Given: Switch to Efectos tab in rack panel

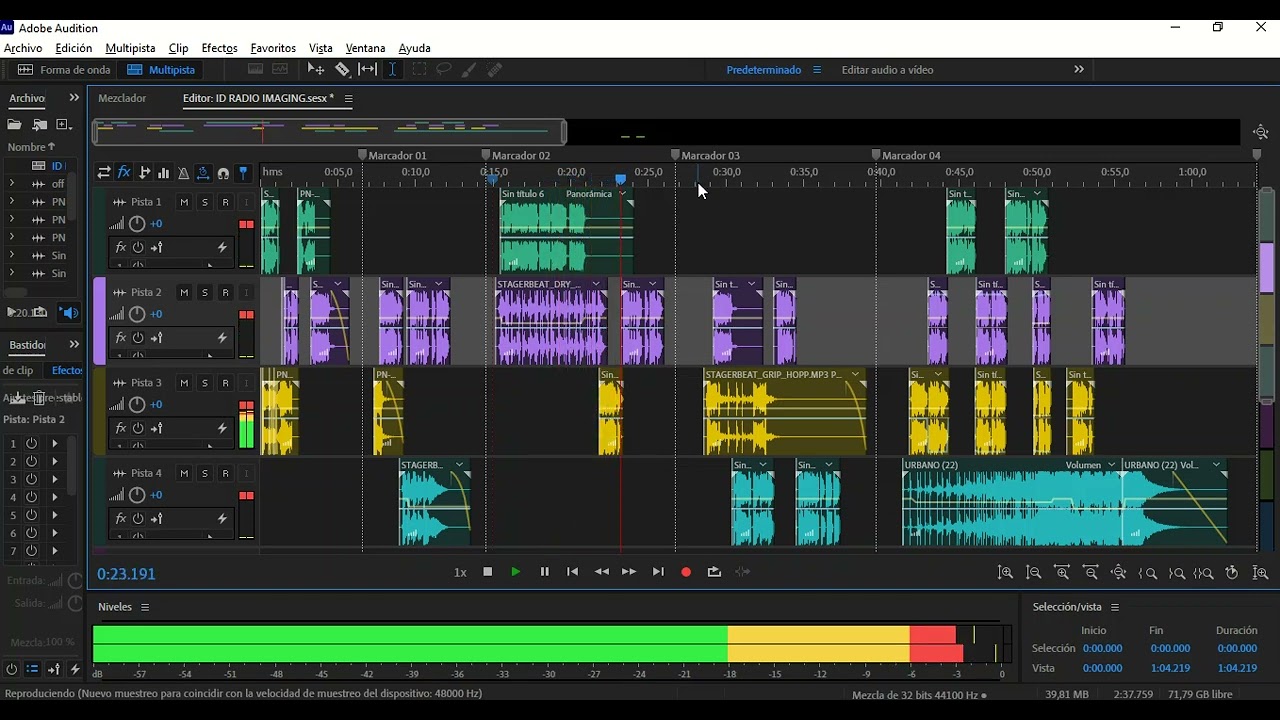Looking at the screenshot, I should 67,370.
